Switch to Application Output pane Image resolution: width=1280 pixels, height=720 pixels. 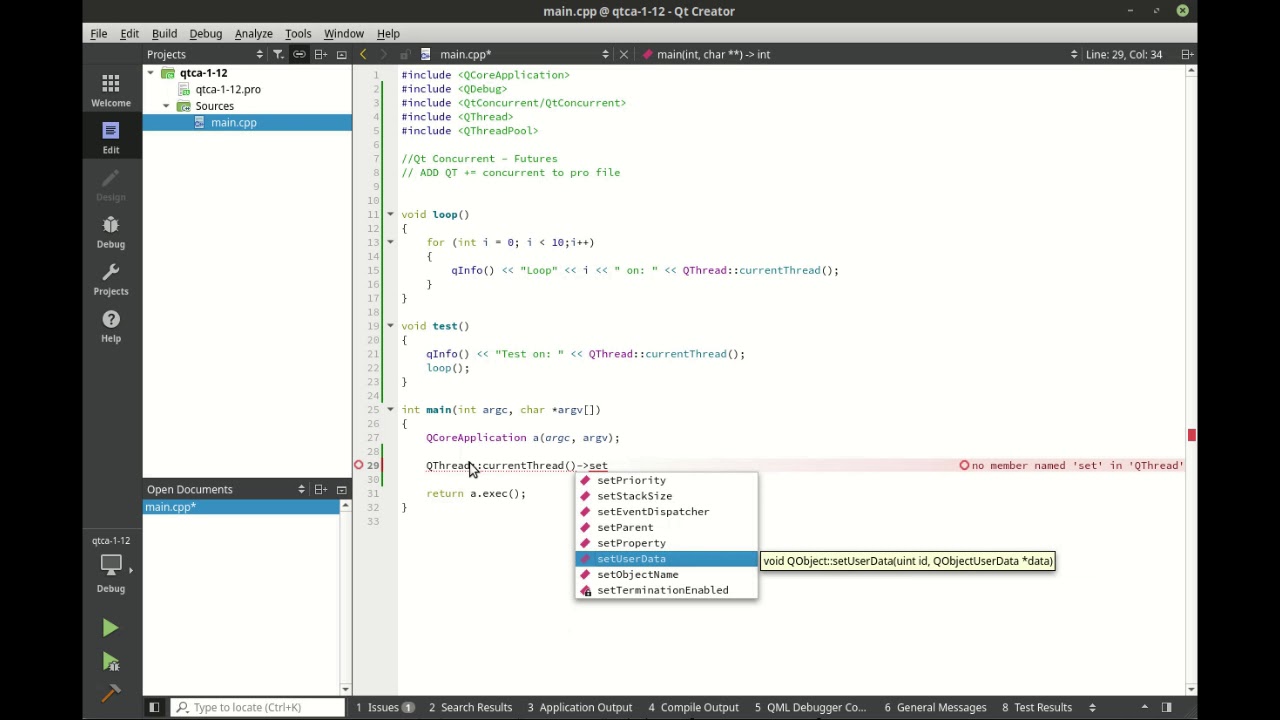coord(580,707)
